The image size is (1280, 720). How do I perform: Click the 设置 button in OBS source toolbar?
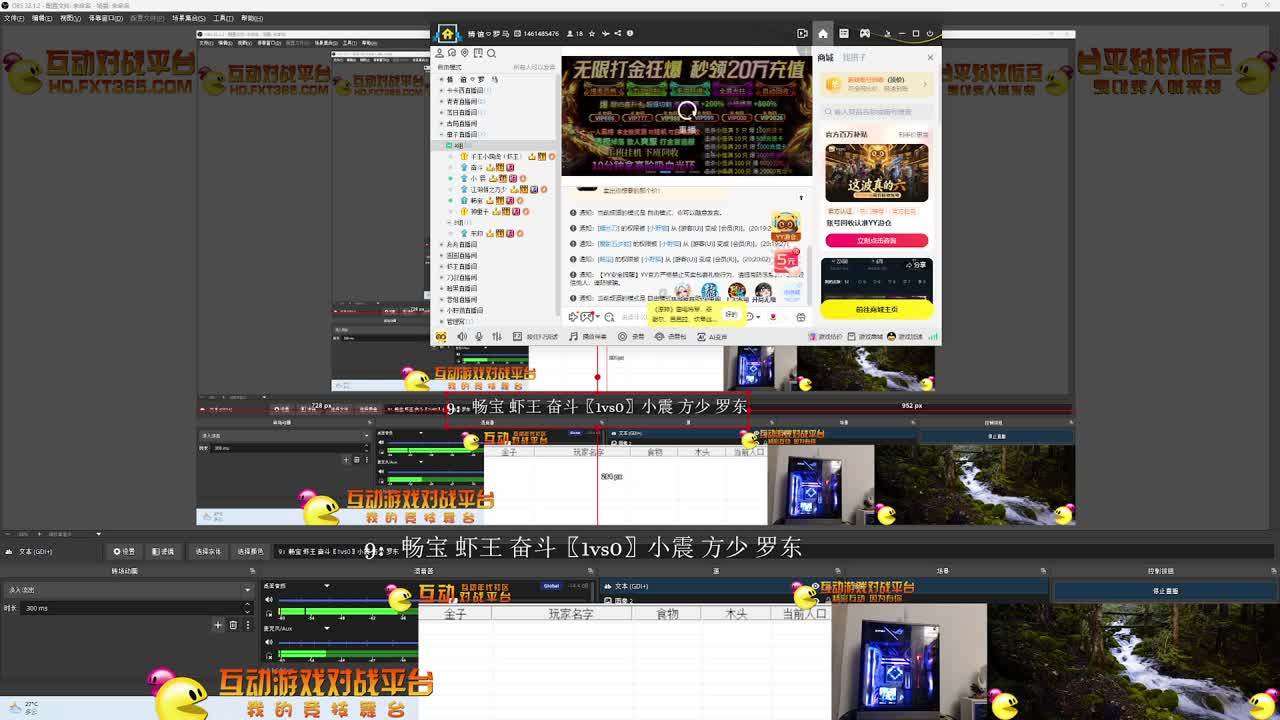pos(124,552)
